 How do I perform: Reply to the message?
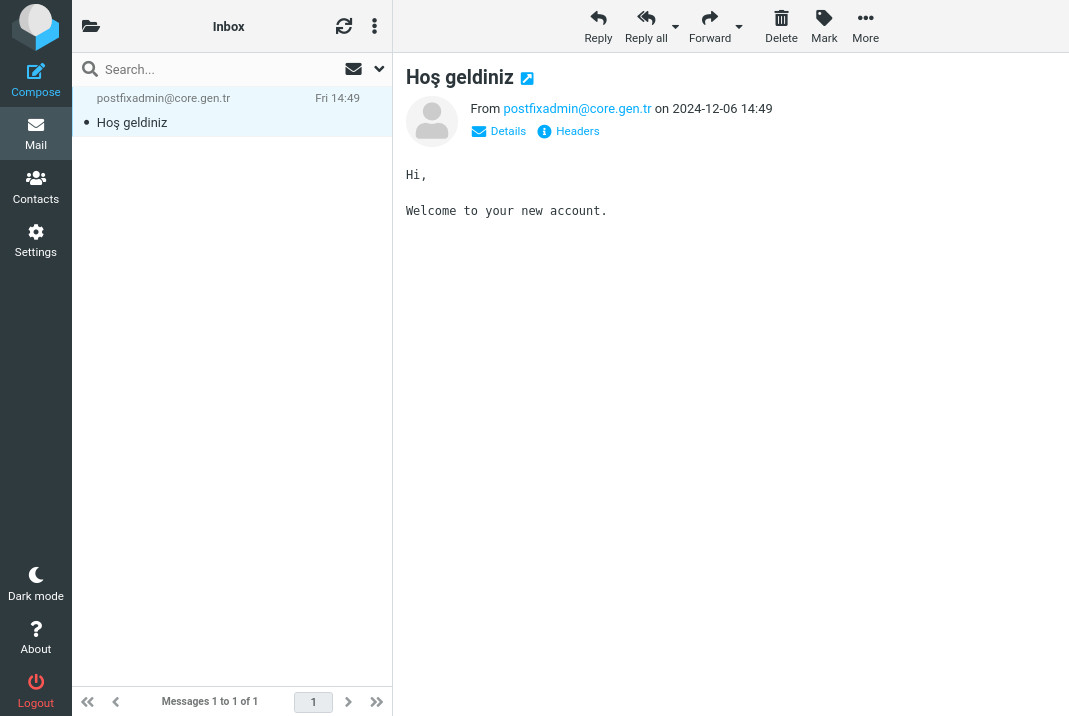click(598, 27)
